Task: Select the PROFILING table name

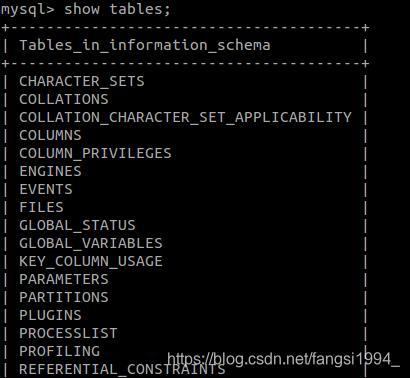Action: 59,351
